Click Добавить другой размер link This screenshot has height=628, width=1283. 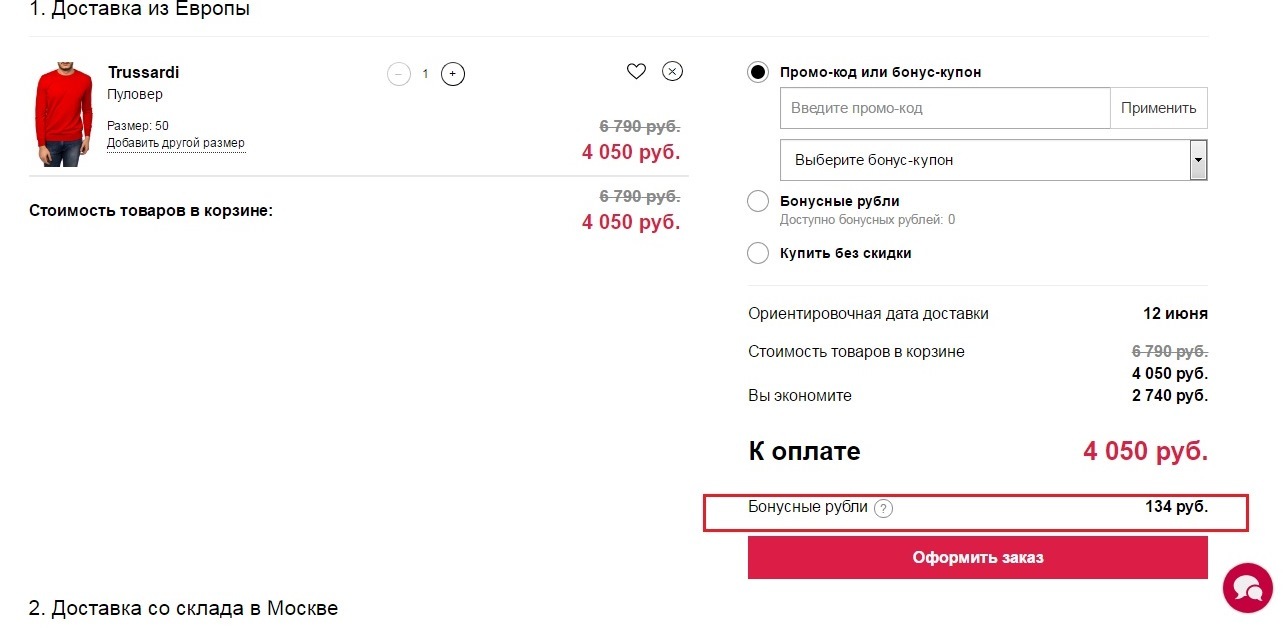[x=176, y=143]
